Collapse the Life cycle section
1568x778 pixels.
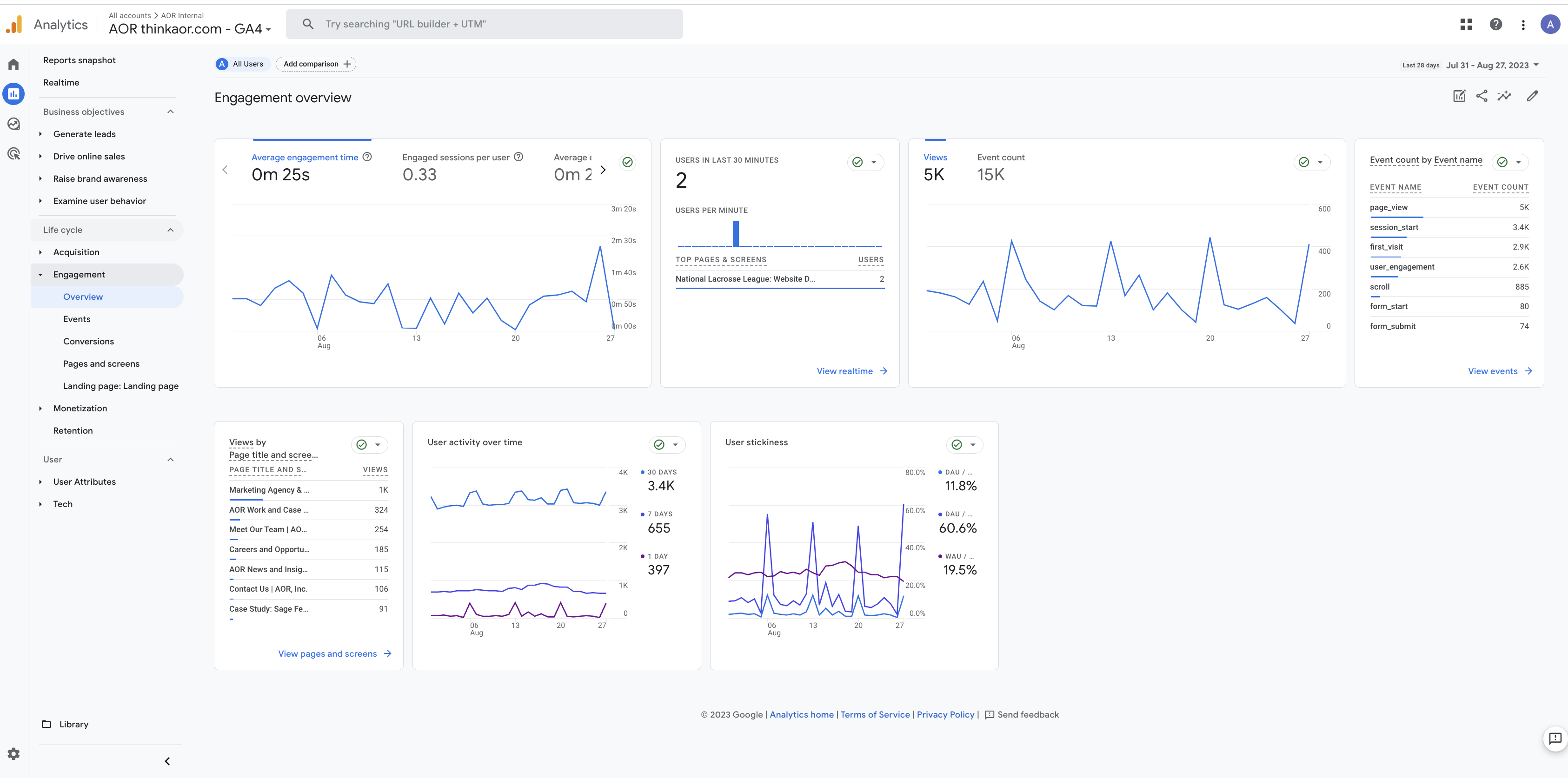tap(171, 230)
